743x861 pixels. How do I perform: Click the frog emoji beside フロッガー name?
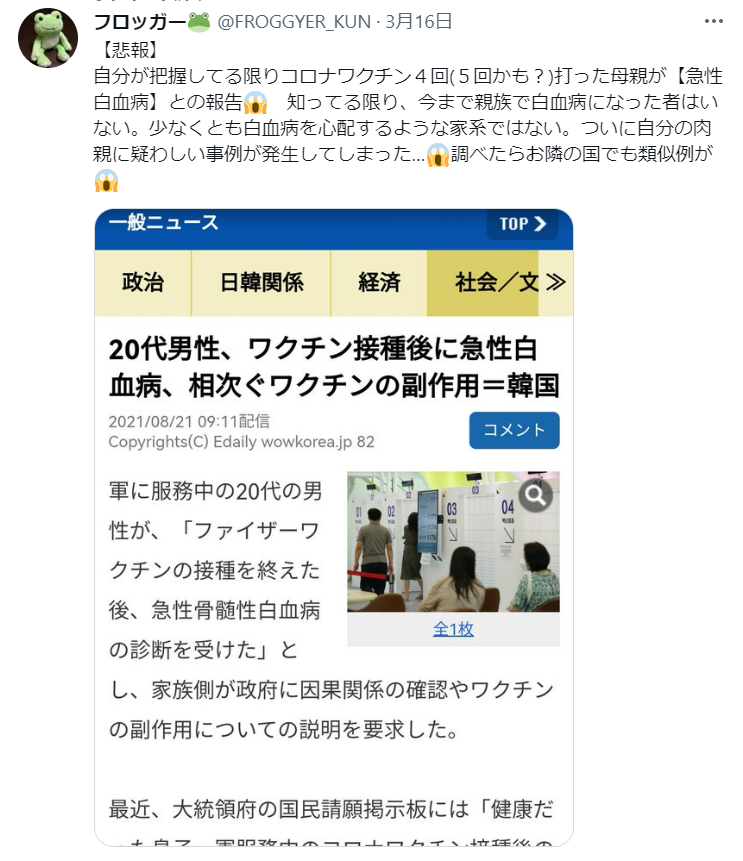(199, 22)
